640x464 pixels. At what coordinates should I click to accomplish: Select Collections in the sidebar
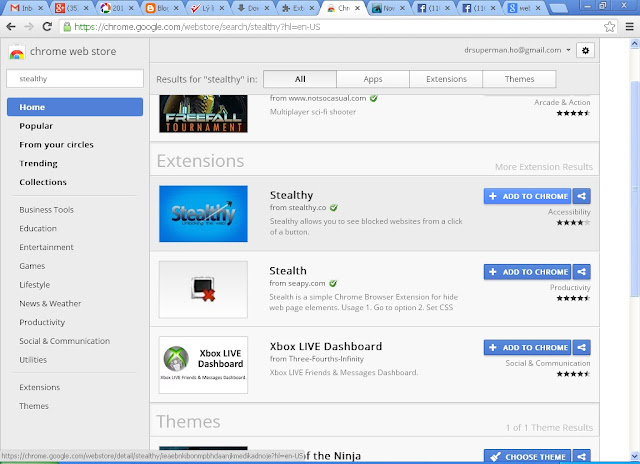pos(43,182)
